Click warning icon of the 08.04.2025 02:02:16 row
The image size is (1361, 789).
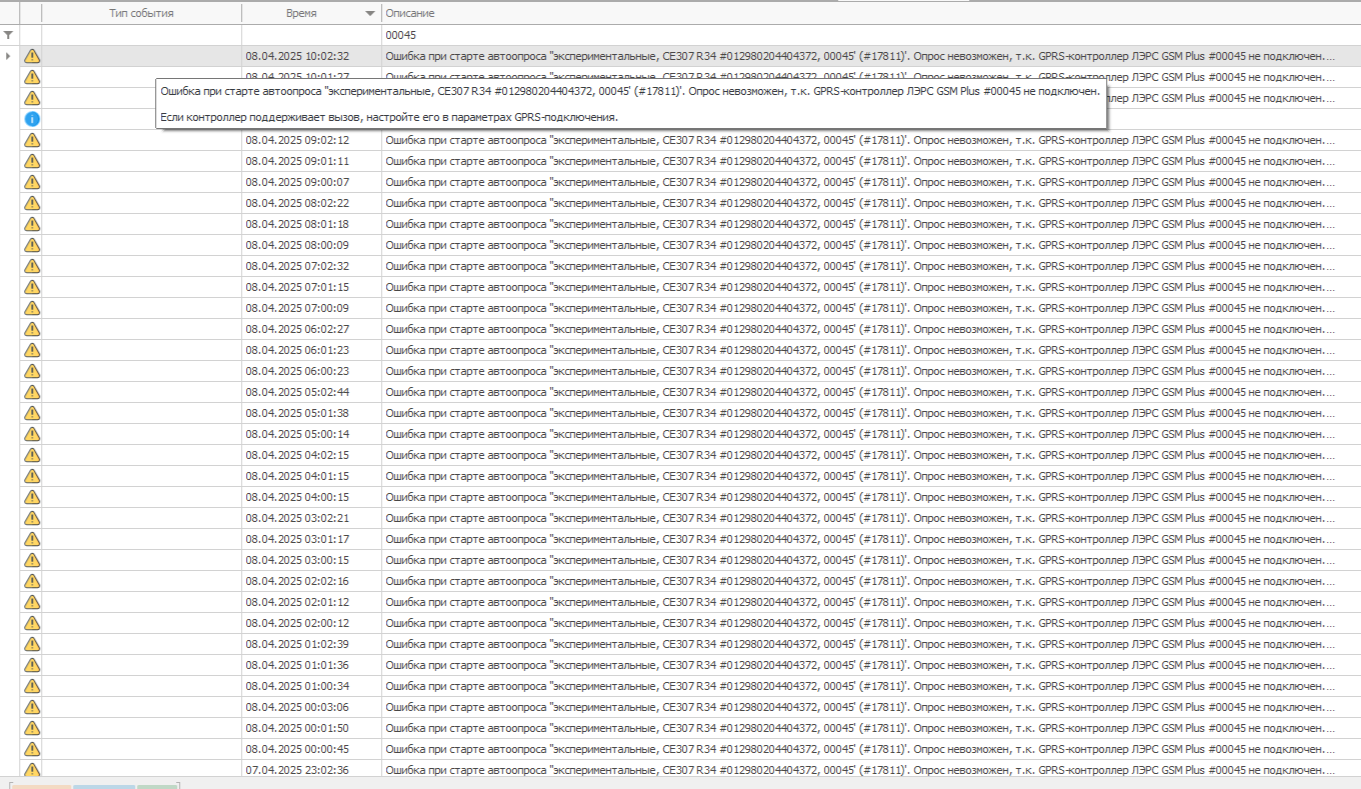coord(31,581)
